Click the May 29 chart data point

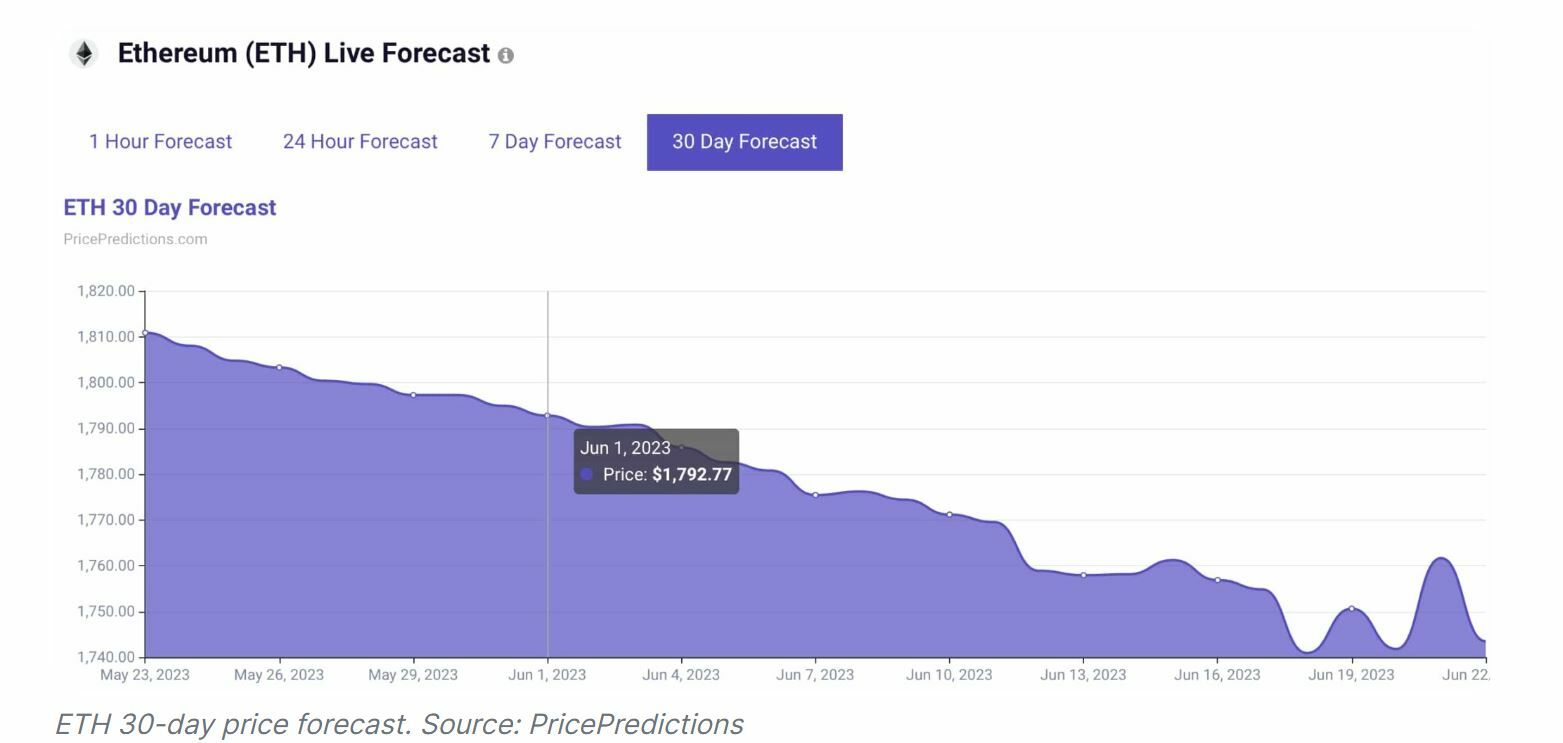pyautogui.click(x=413, y=395)
